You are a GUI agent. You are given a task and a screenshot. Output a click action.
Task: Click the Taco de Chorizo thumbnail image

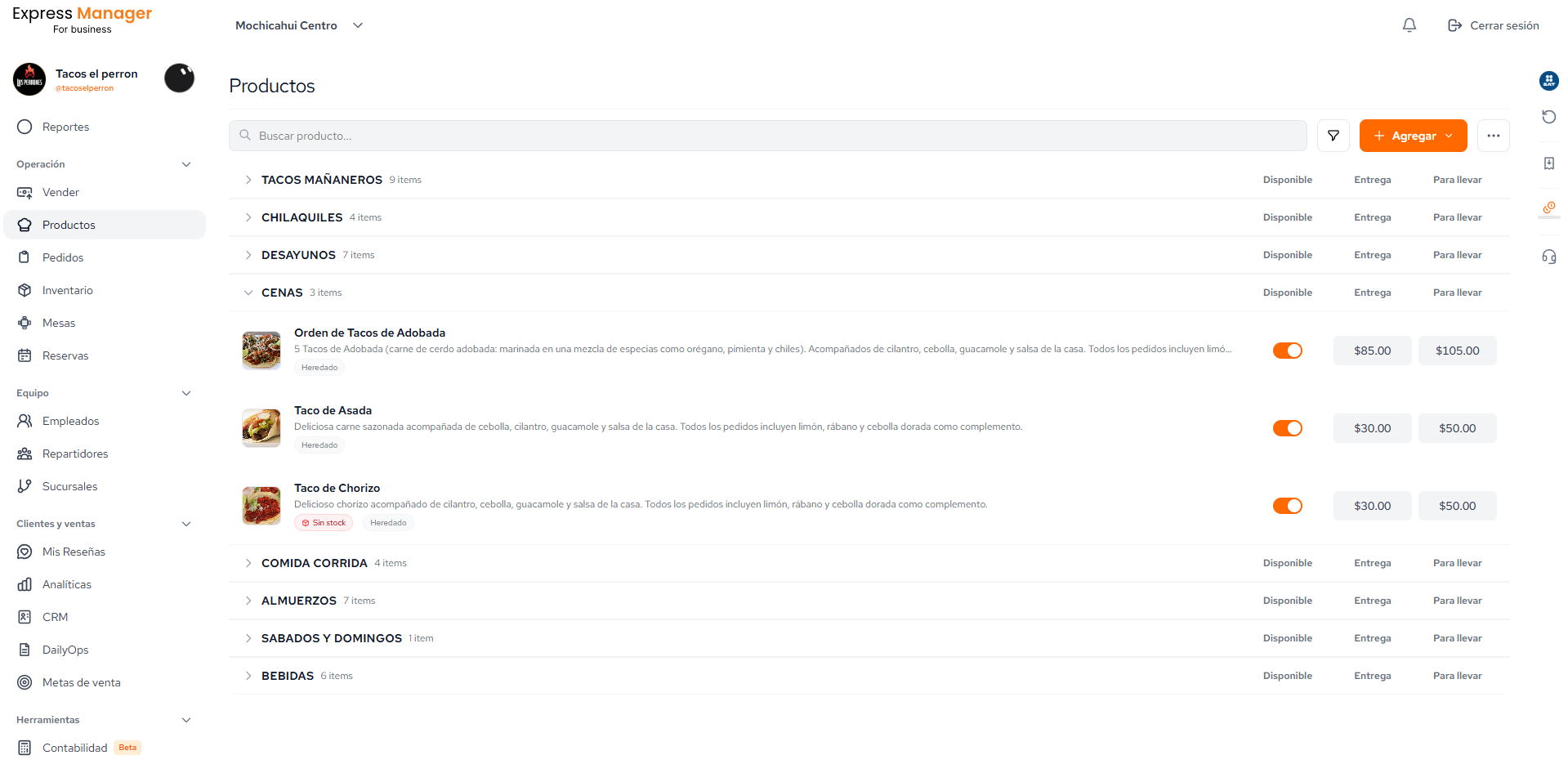click(261, 506)
